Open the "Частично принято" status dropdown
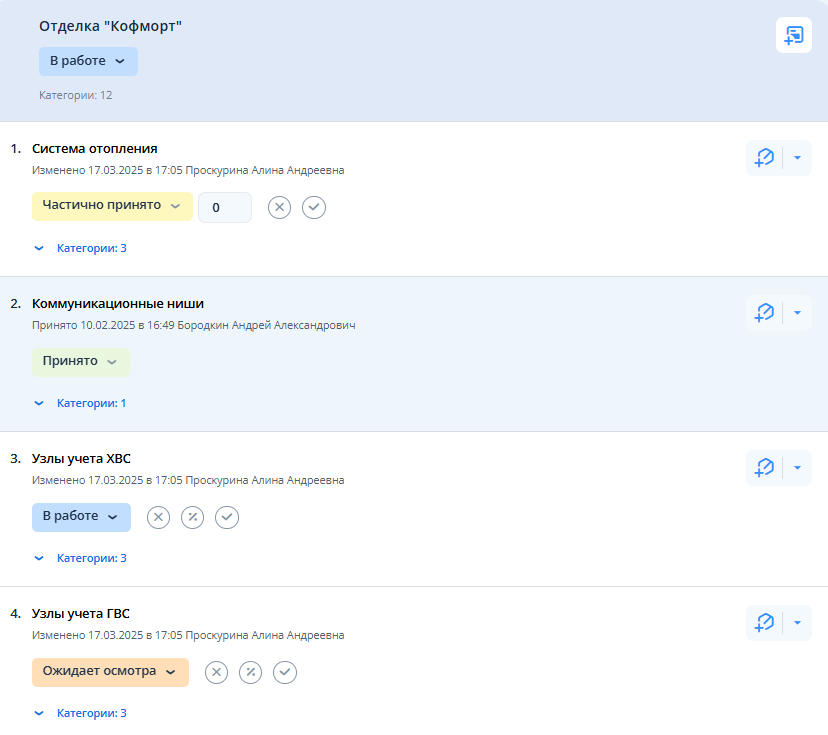The image size is (828, 735). (x=111, y=206)
